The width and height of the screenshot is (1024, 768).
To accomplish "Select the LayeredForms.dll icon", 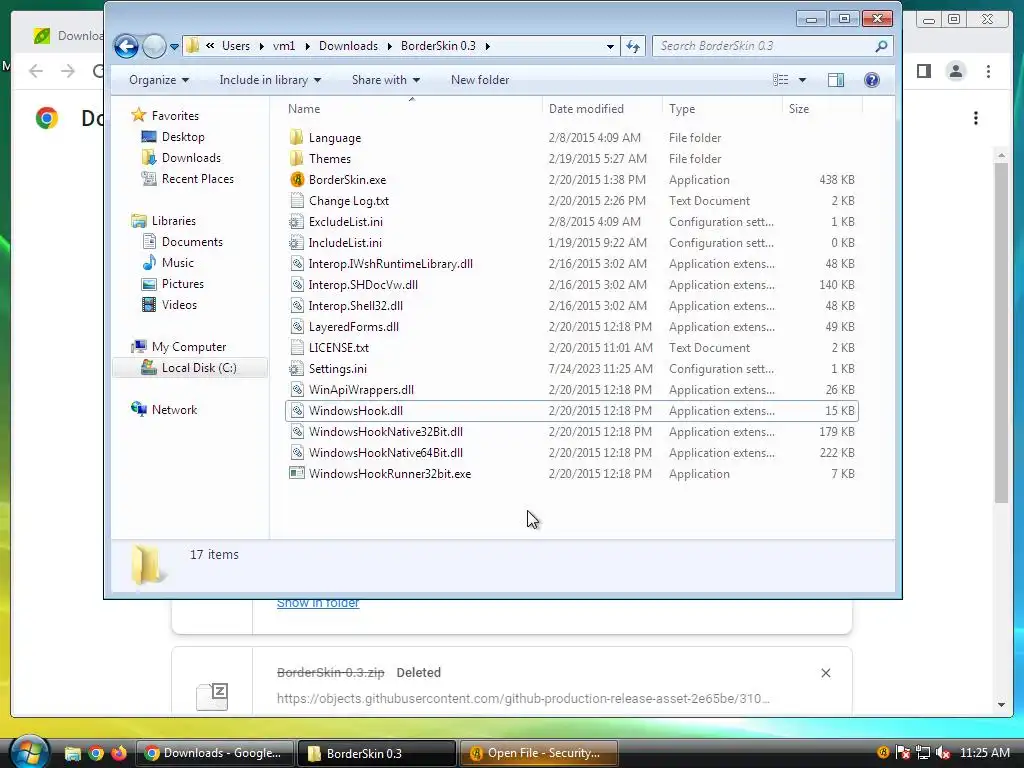I will coord(296,327).
